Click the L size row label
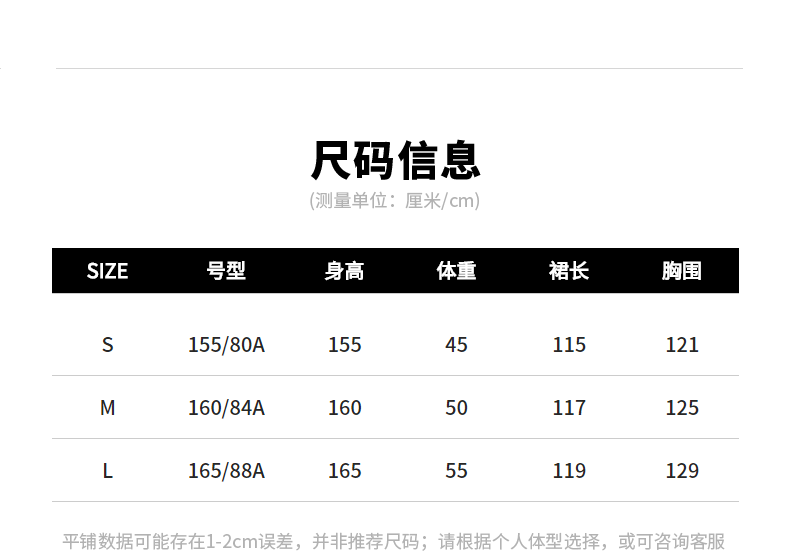This screenshot has width=790, height=552. pos(107,471)
